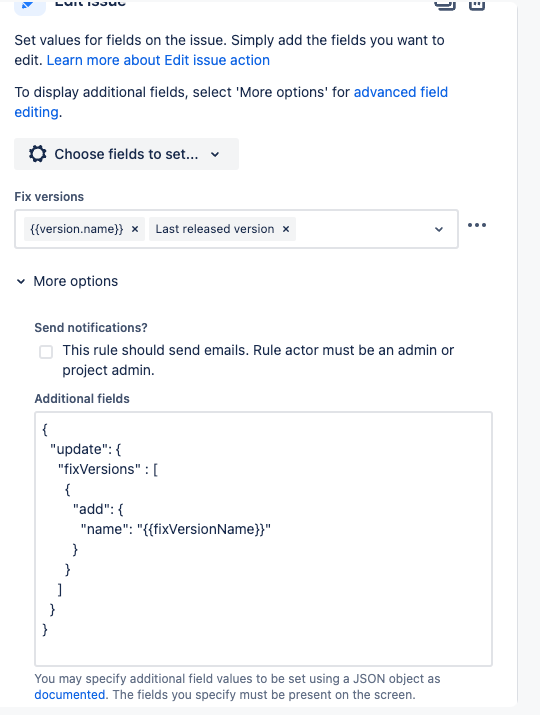
Task: Open the three-dot menu beside Fix versions
Action: tap(477, 225)
